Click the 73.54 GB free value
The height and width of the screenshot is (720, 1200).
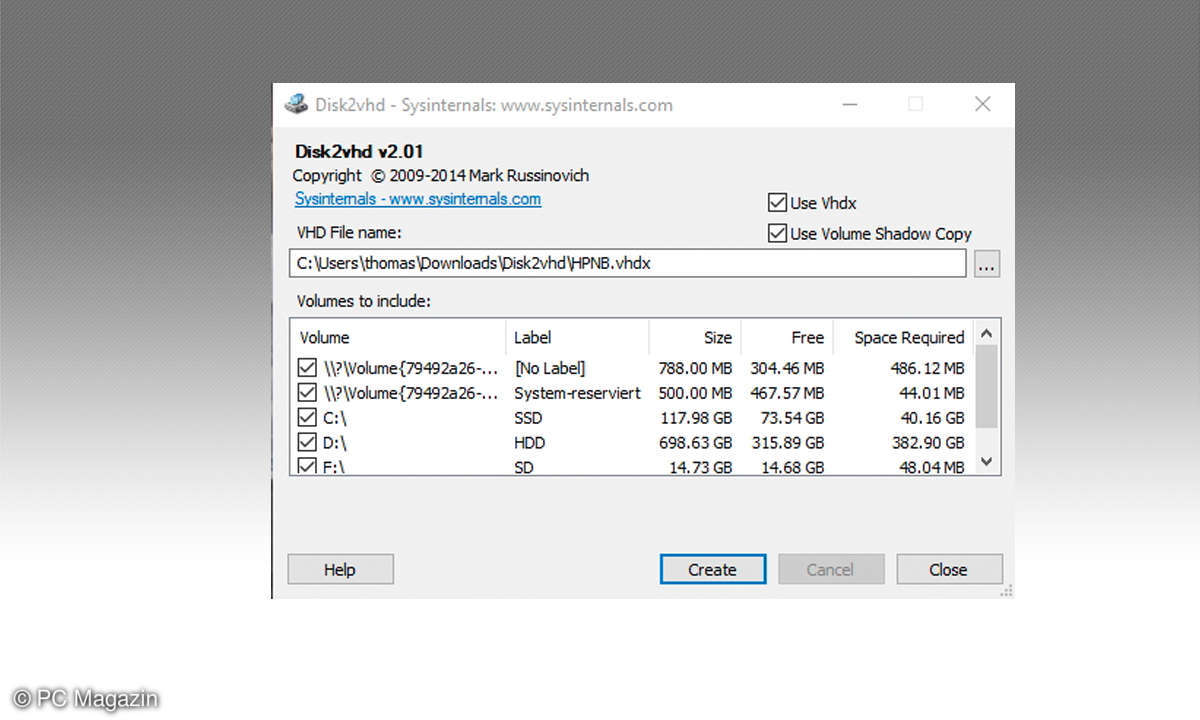pos(793,418)
